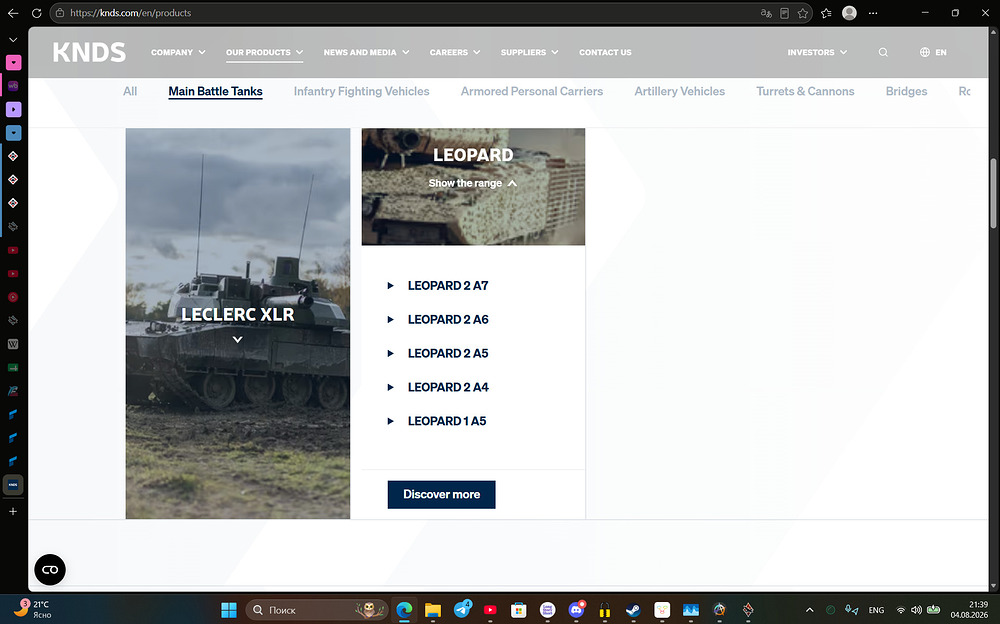The image size is (1000, 624).
Task: Open the Leopard 2 A7 link
Action: 448,285
